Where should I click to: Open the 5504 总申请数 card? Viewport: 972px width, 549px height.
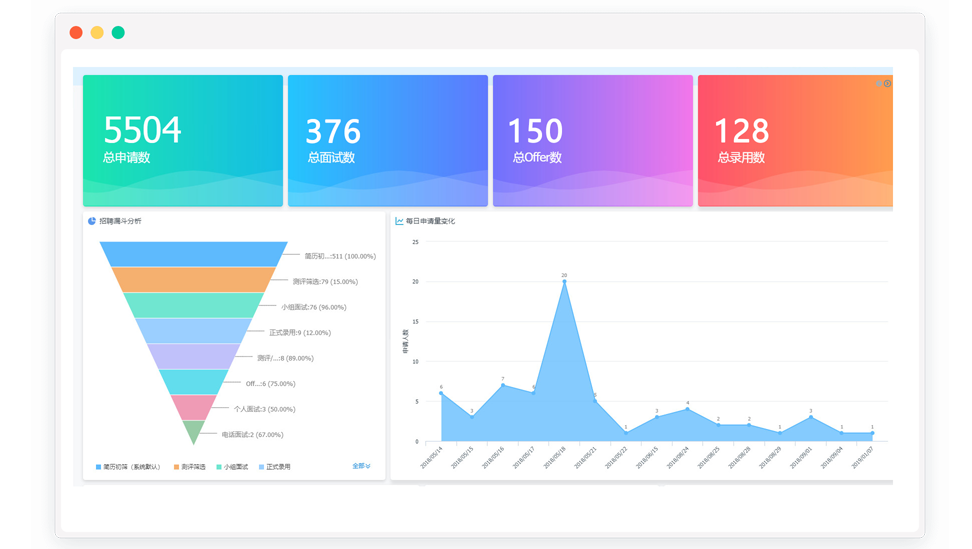coord(183,141)
